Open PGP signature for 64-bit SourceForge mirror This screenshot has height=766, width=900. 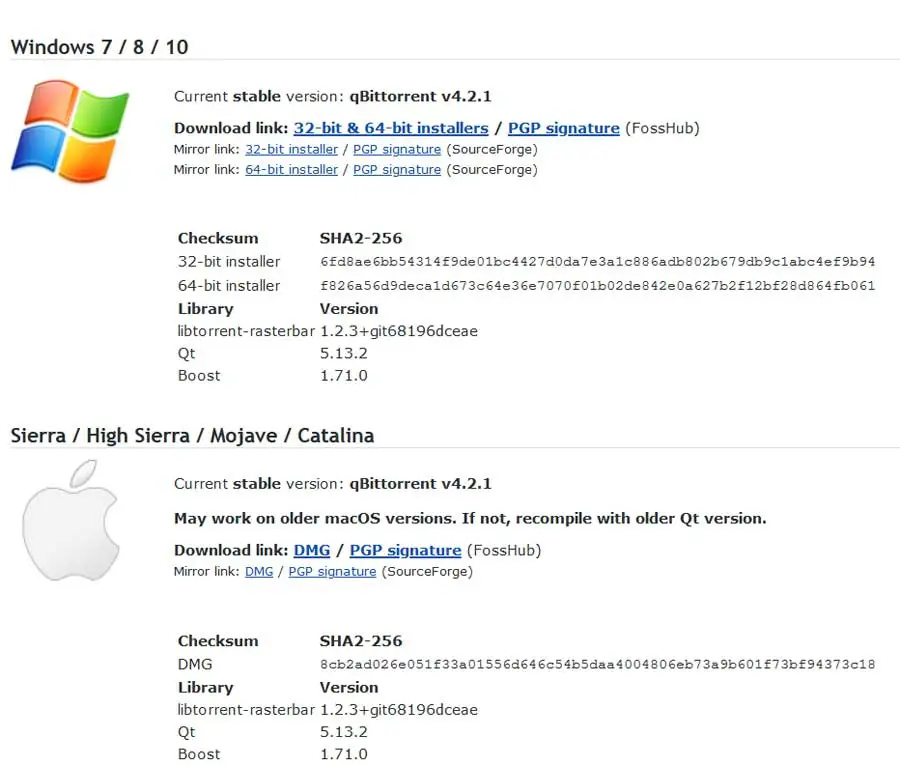pyautogui.click(x=397, y=170)
